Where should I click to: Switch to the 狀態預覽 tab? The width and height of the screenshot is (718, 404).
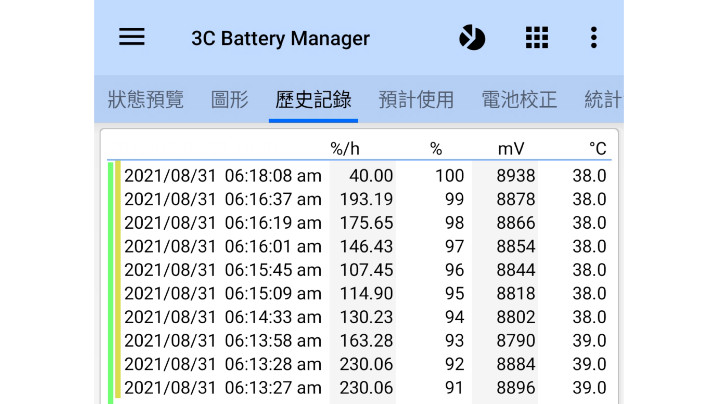coord(146,99)
